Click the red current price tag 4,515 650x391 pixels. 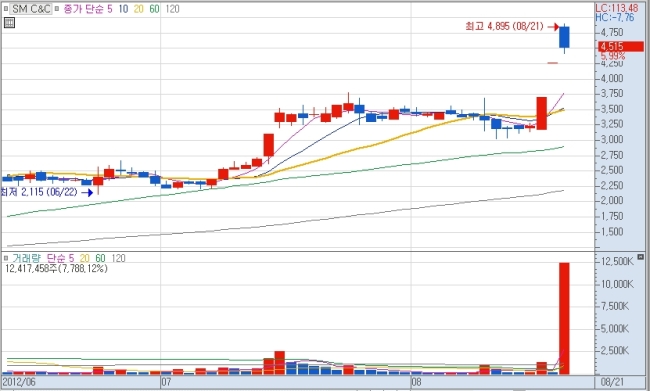(621, 46)
